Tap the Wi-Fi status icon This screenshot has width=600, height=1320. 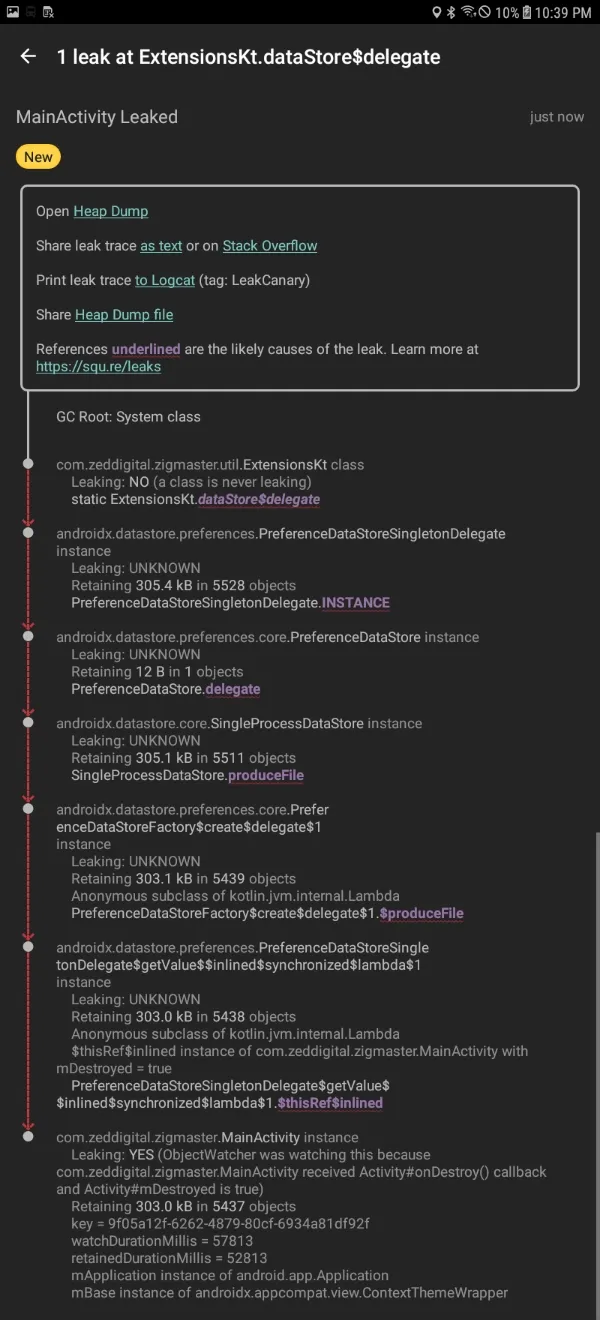[x=467, y=13]
